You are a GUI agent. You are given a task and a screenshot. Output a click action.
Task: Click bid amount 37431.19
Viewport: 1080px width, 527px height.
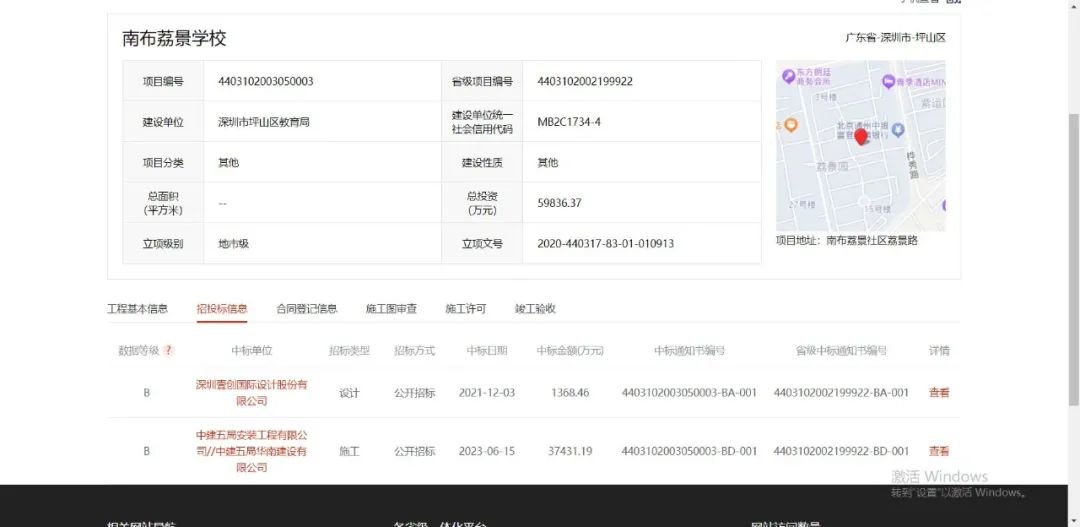click(570, 451)
